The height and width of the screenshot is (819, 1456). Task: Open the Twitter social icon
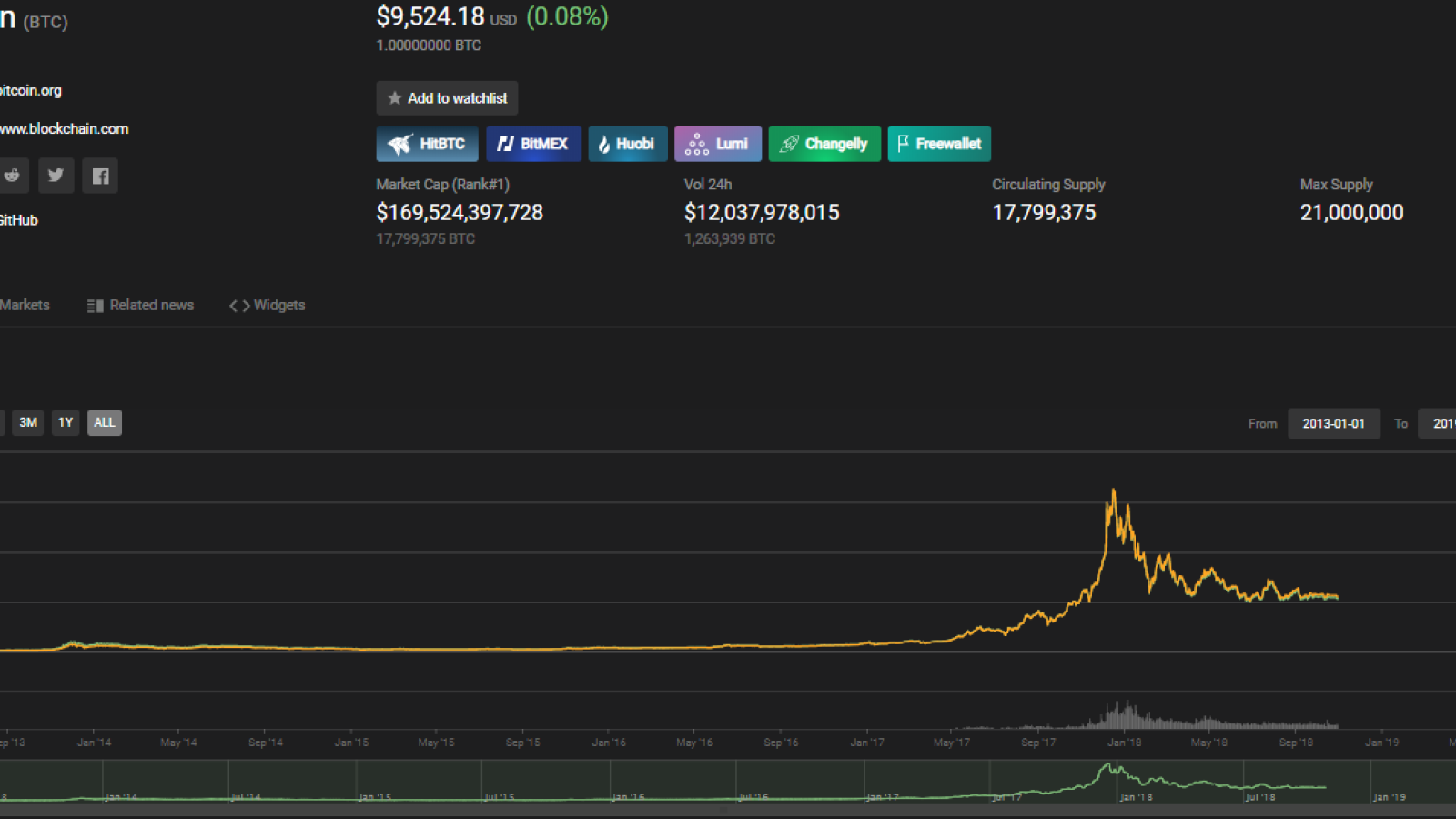56,176
